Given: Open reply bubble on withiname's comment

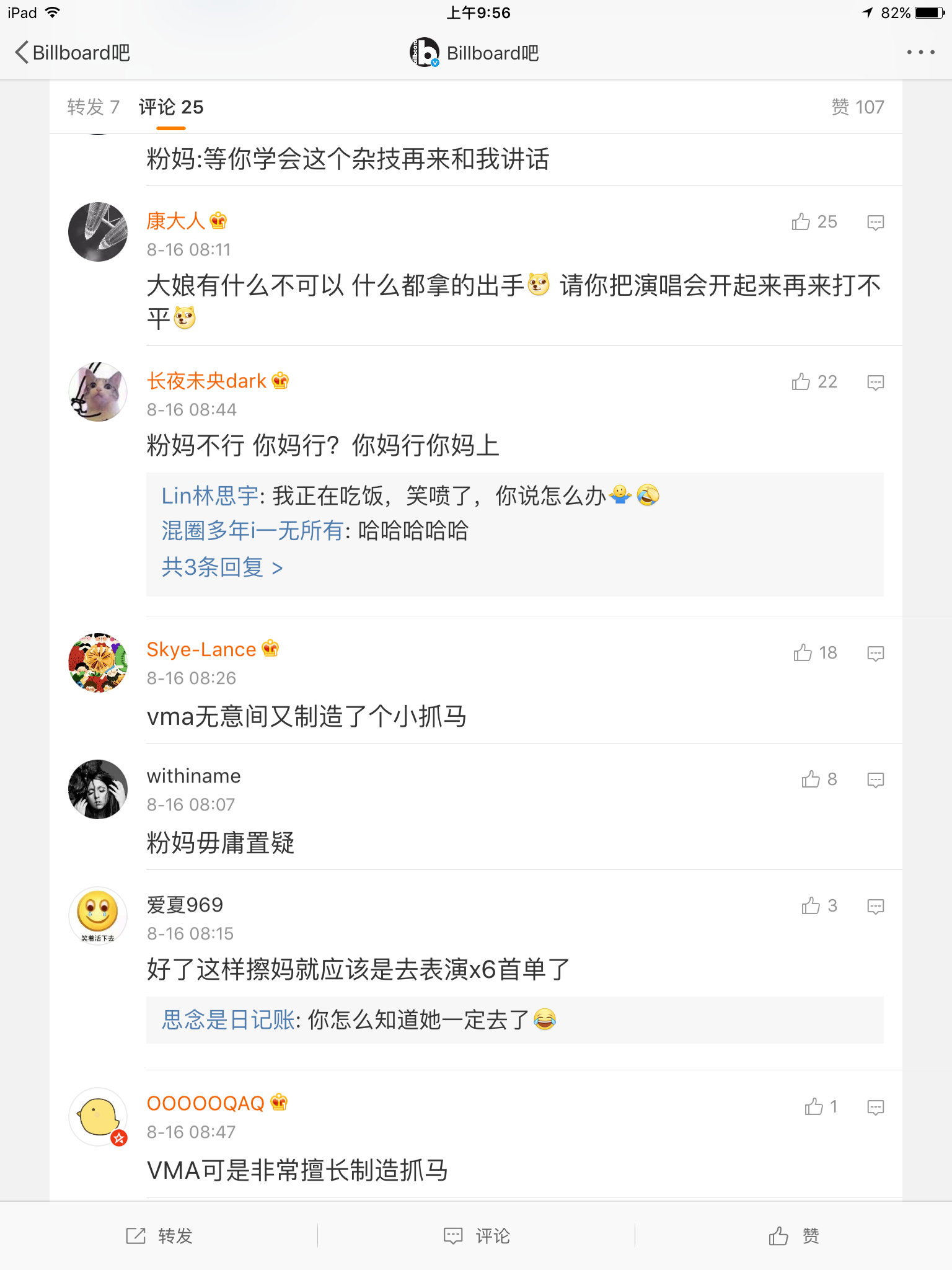Looking at the screenshot, I should [875, 779].
